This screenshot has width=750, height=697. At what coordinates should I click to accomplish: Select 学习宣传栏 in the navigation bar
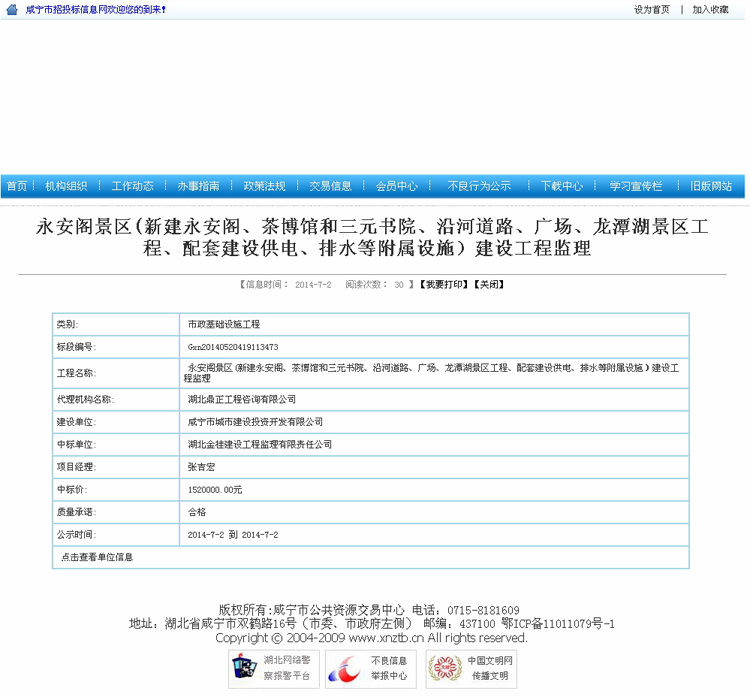pyautogui.click(x=636, y=186)
